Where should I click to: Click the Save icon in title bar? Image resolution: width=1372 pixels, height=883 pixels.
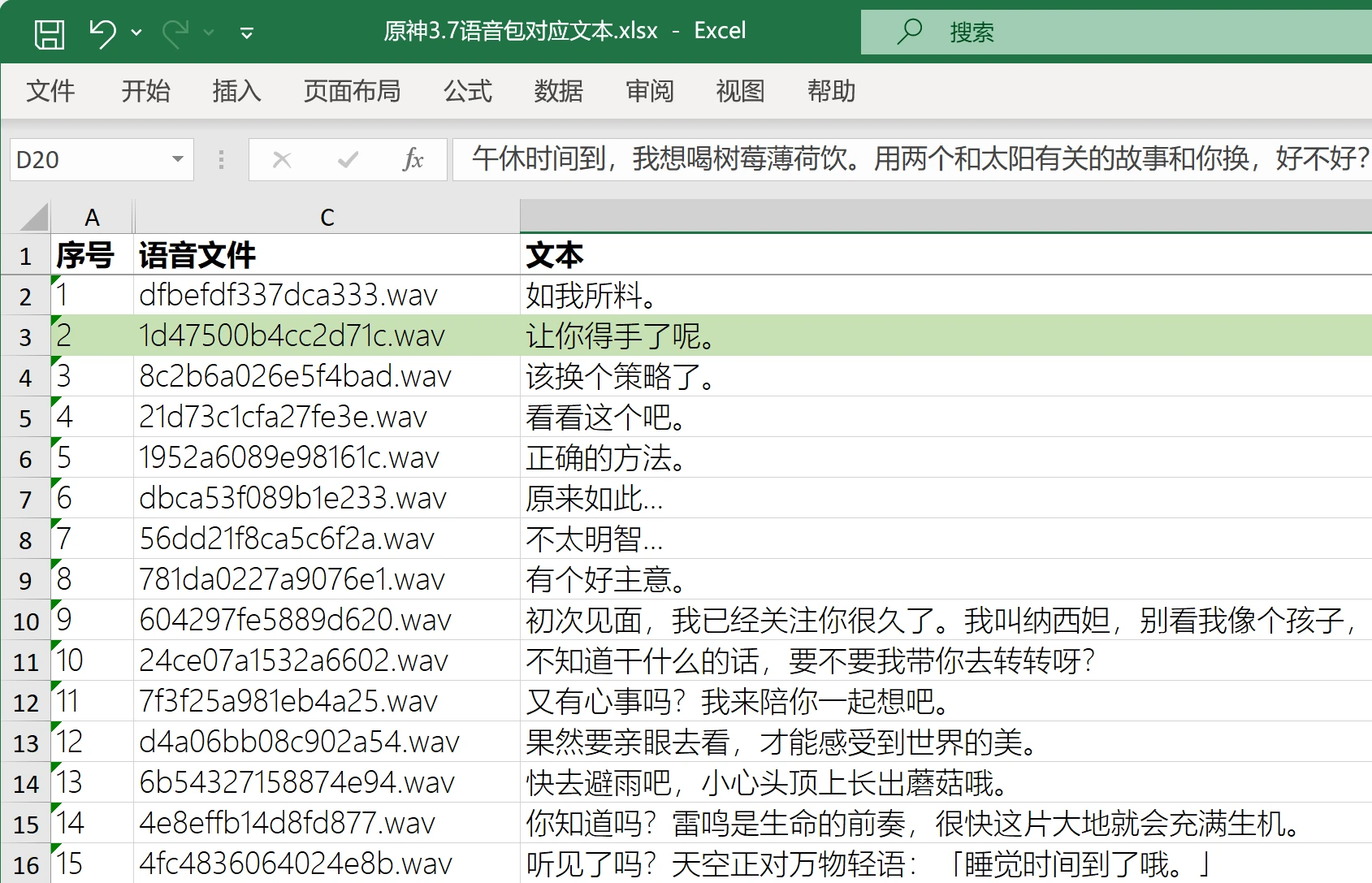(x=50, y=33)
